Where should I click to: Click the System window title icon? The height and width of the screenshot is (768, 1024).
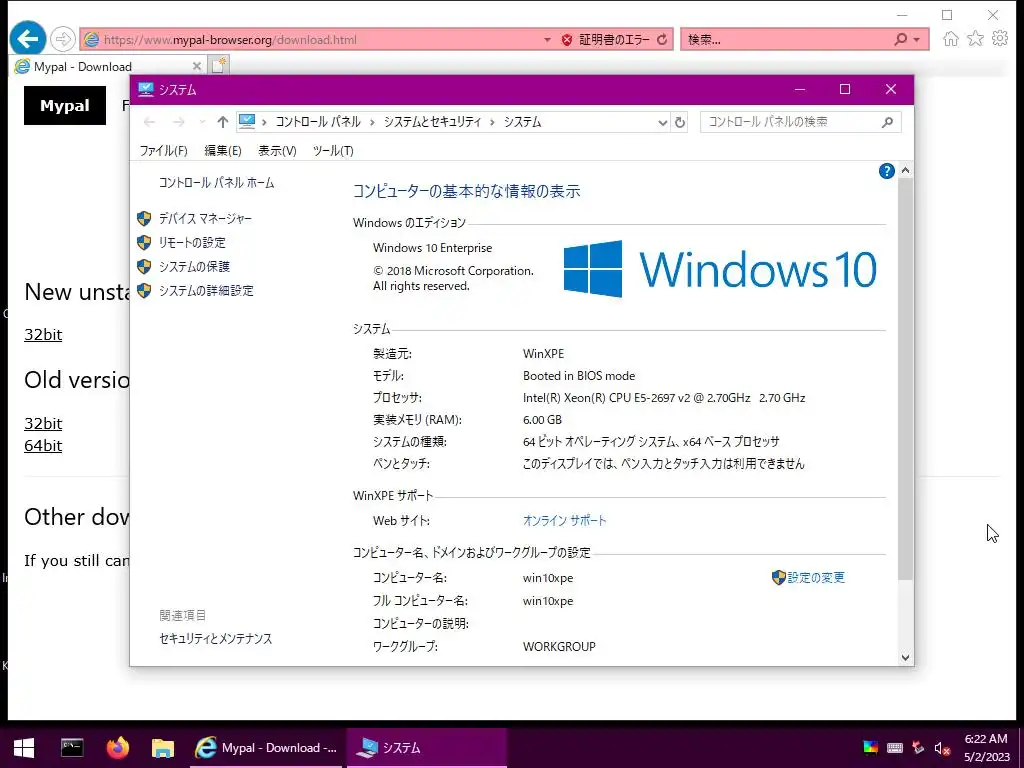(x=146, y=89)
